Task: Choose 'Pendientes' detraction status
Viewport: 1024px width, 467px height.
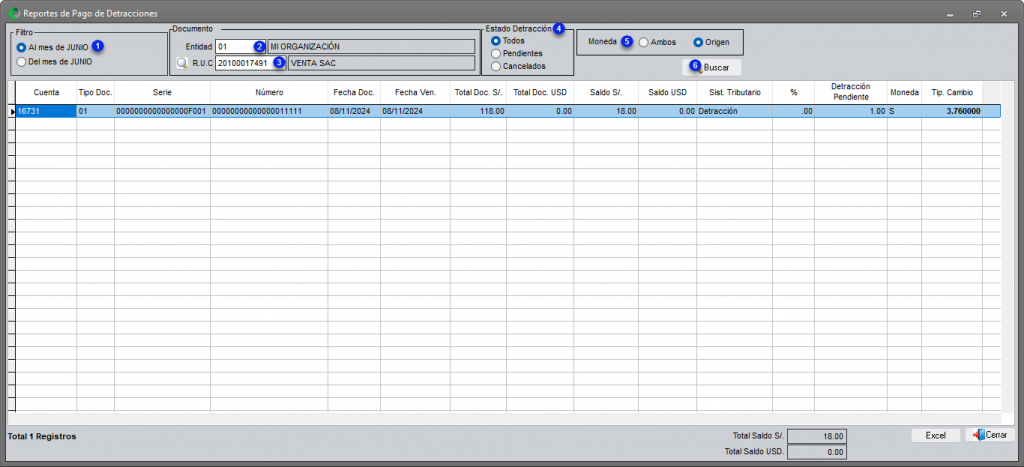Action: pyautogui.click(x=517, y=53)
